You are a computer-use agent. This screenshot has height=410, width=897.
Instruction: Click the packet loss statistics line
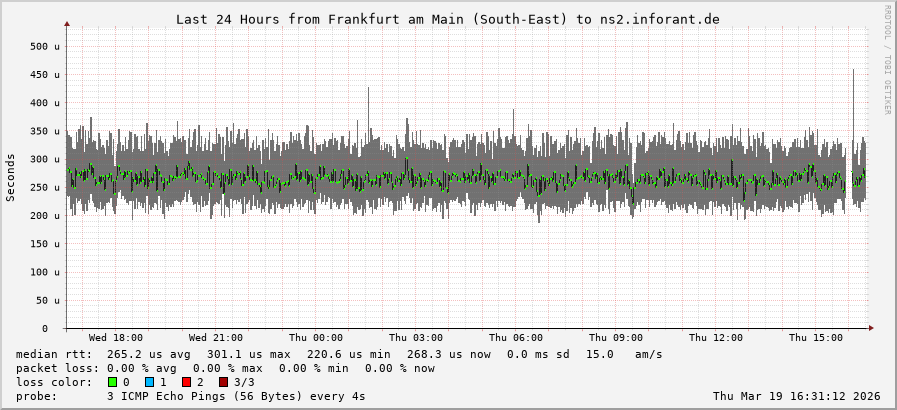coord(225,368)
